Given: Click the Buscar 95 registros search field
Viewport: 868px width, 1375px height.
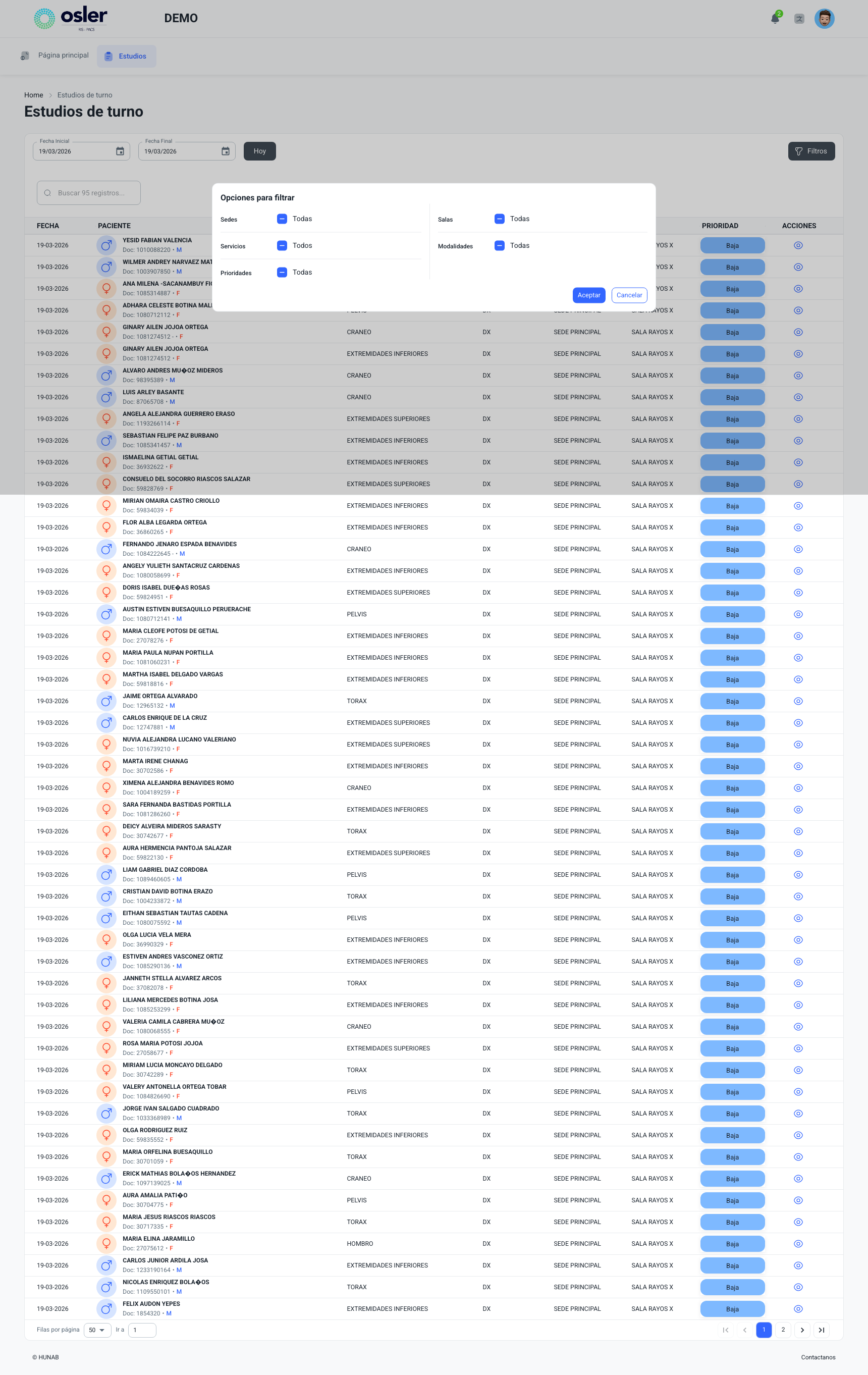Looking at the screenshot, I should click(x=88, y=193).
